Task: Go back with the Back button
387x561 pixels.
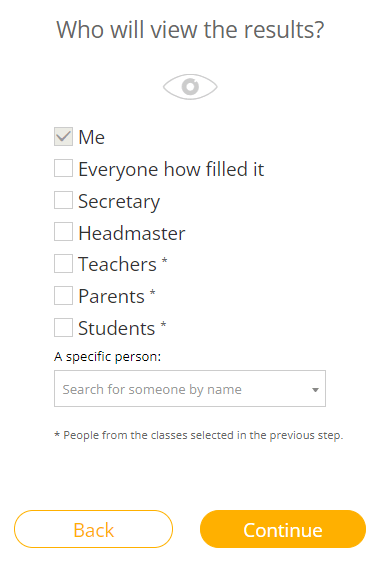Action: pyautogui.click(x=93, y=529)
